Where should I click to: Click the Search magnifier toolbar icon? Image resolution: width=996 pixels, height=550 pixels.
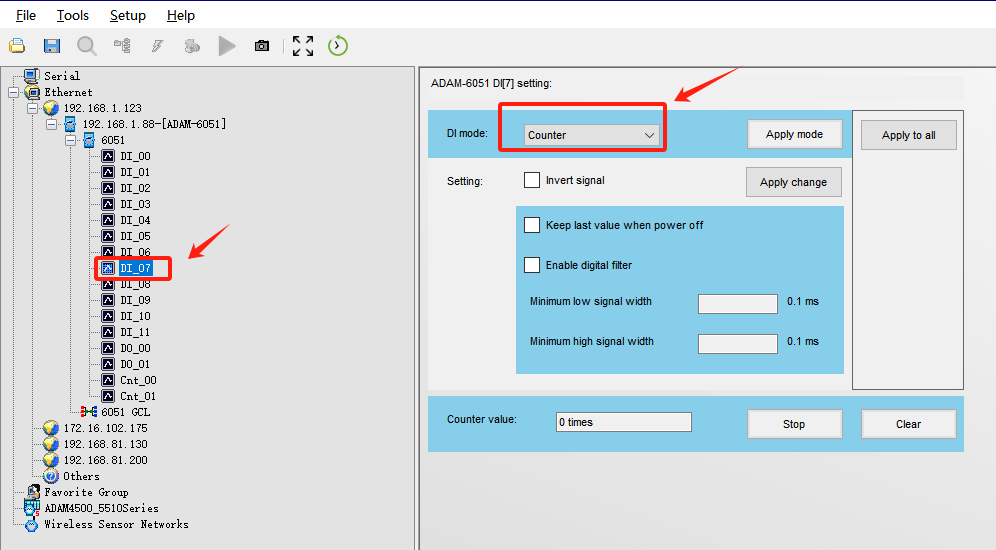point(87,46)
